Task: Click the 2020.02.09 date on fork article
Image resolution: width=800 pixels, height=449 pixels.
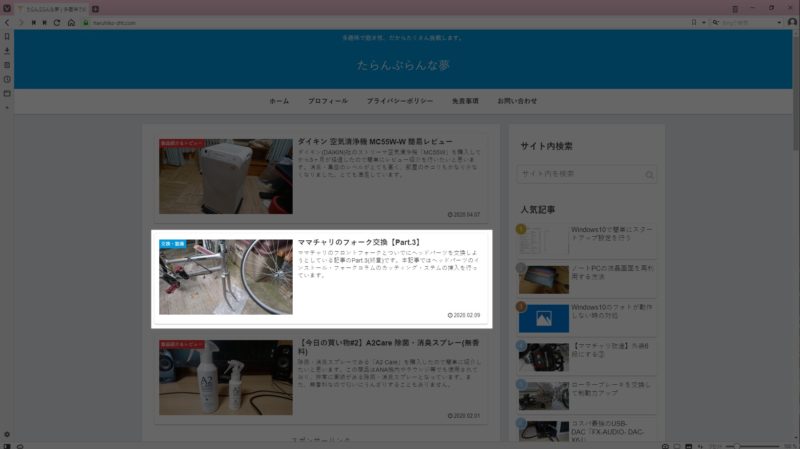Action: 464,315
